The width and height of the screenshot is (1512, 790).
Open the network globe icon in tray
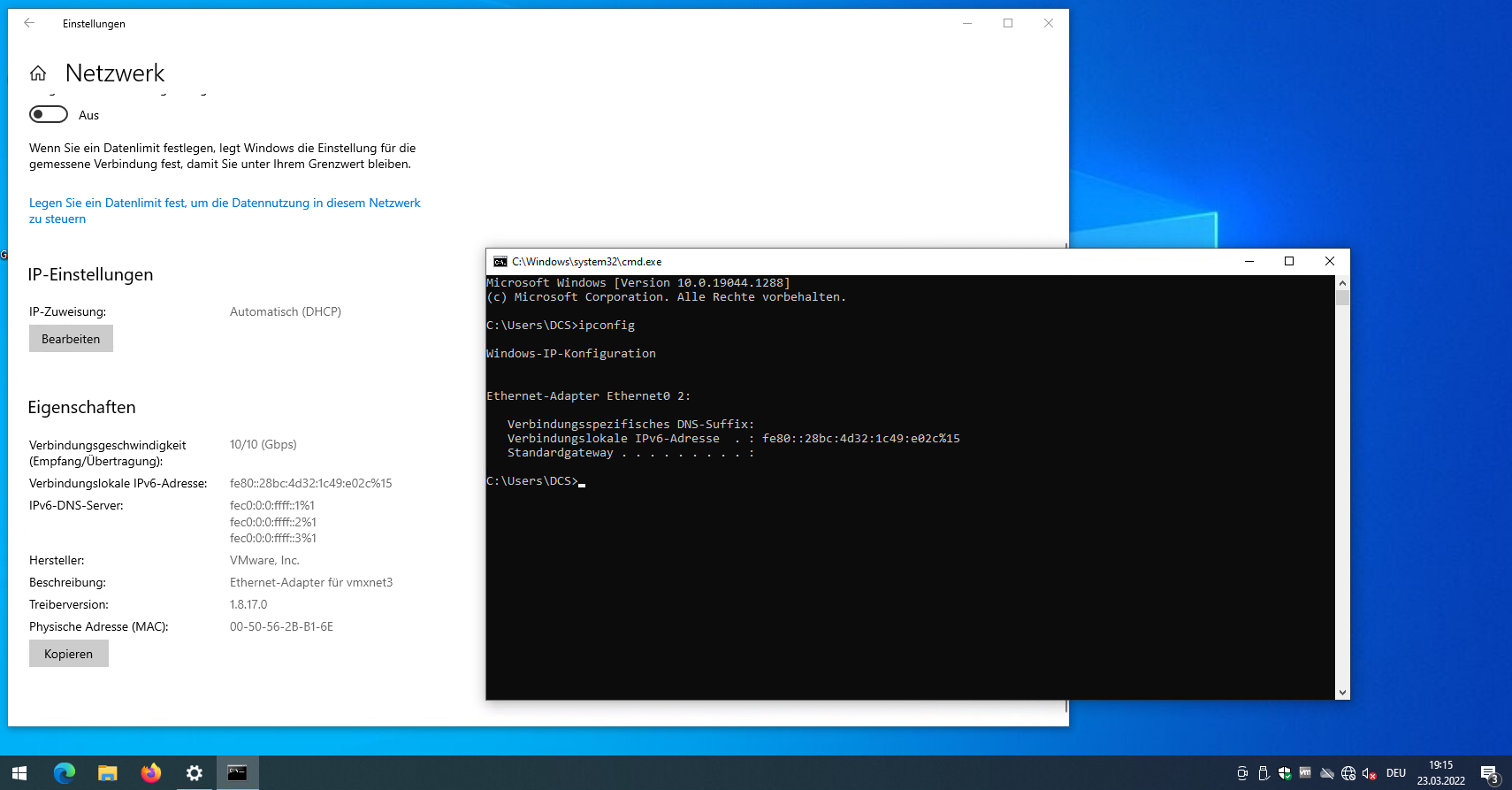pos(1348,773)
